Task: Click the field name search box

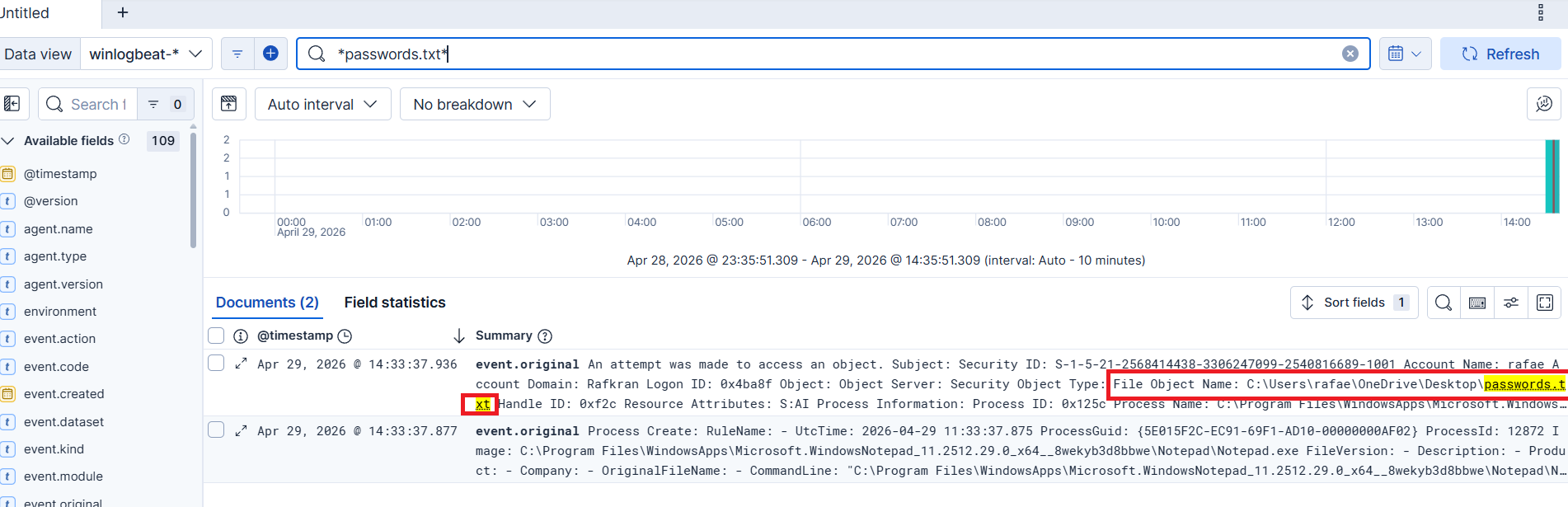Action: coord(87,104)
